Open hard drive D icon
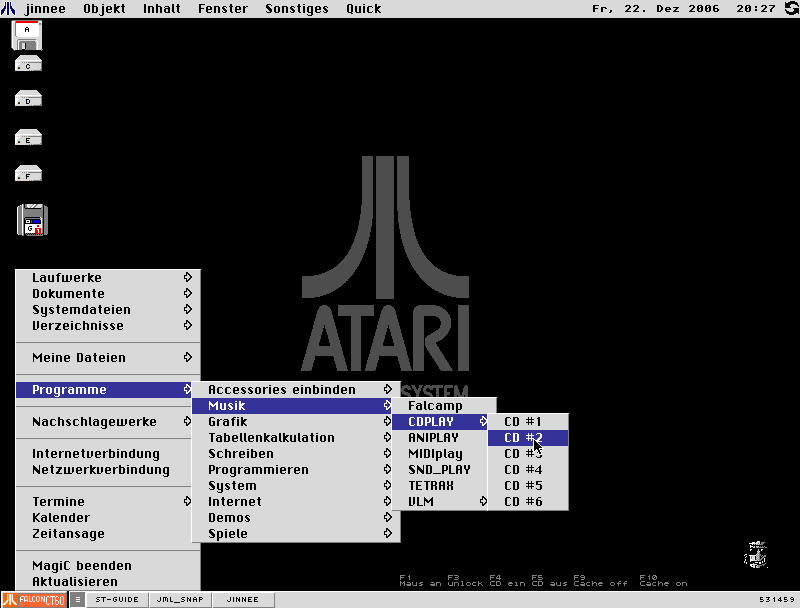 coord(28,99)
